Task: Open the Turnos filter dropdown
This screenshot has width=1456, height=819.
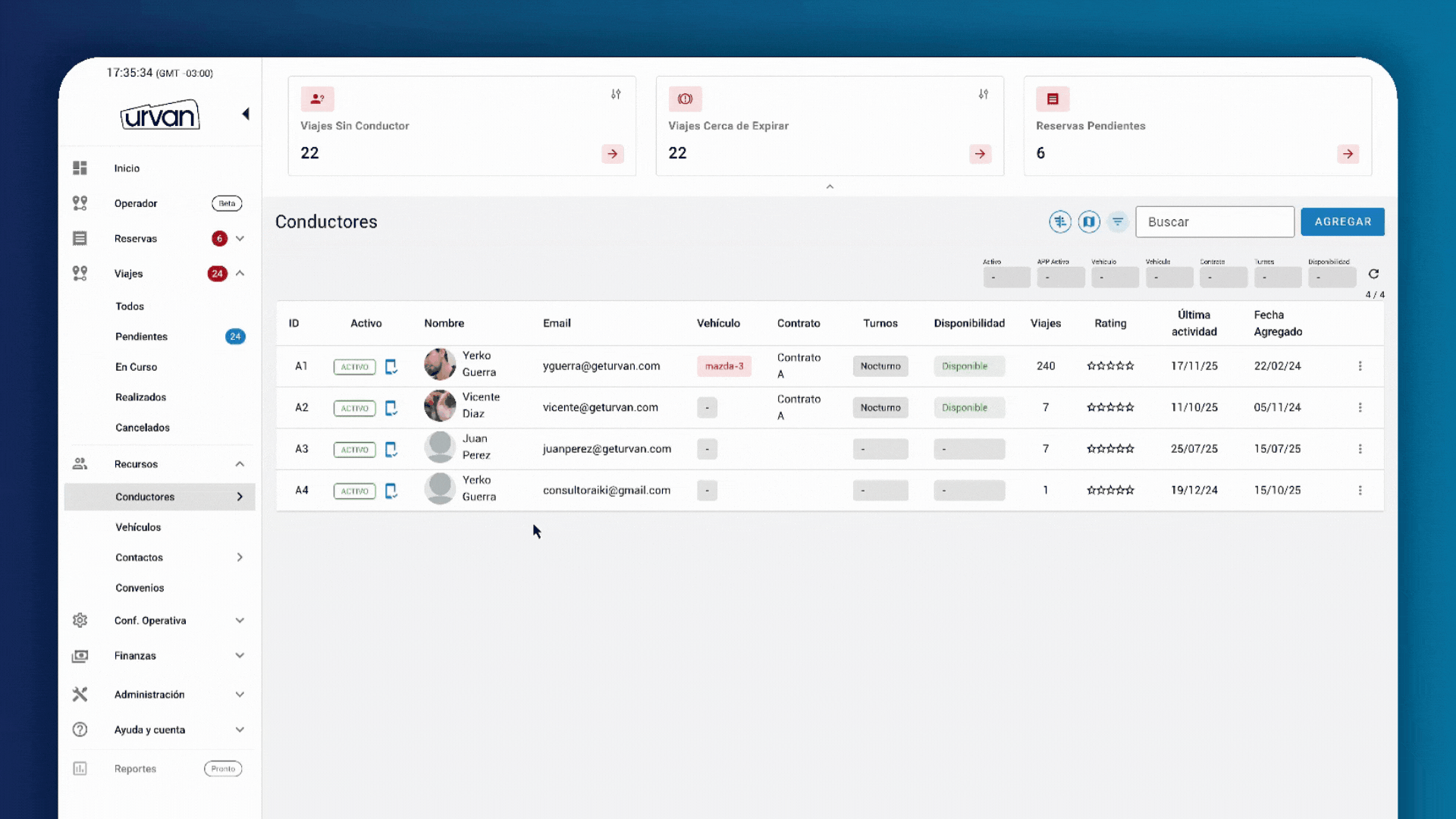Action: (1277, 278)
